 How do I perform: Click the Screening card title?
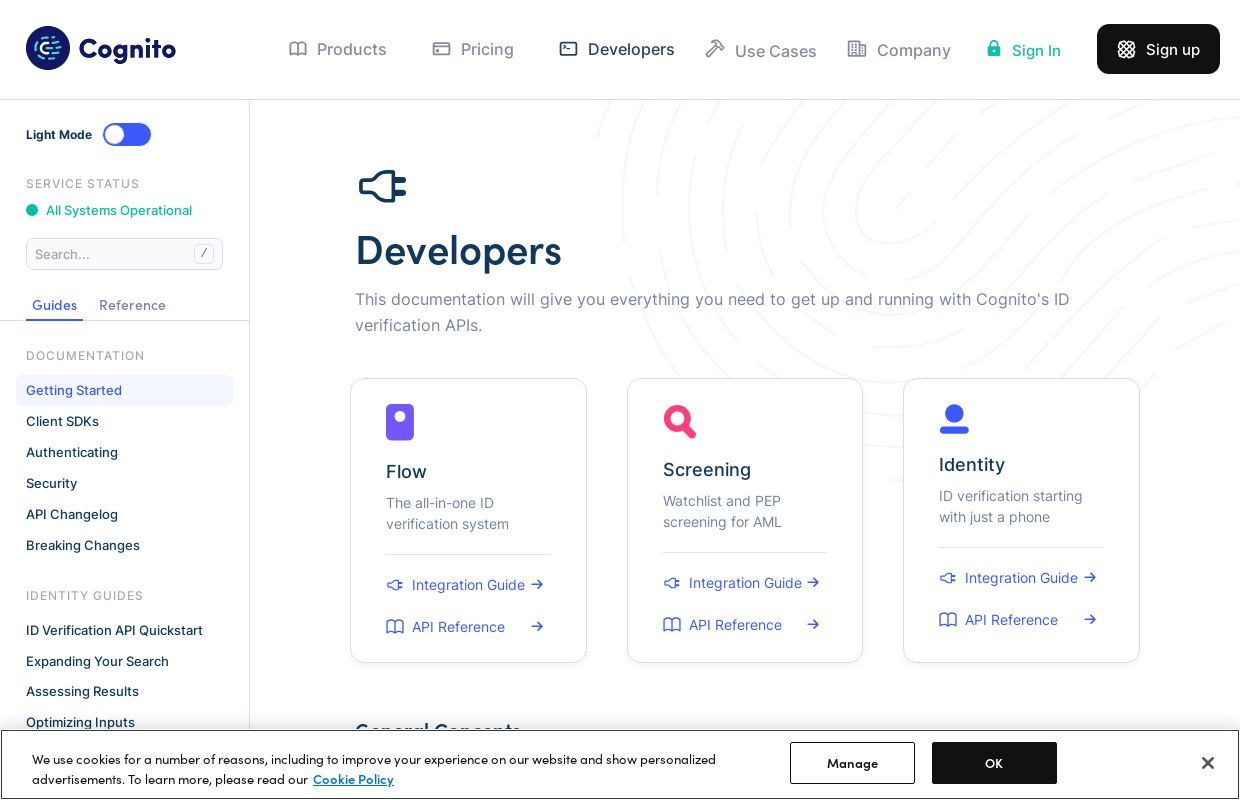click(x=707, y=470)
